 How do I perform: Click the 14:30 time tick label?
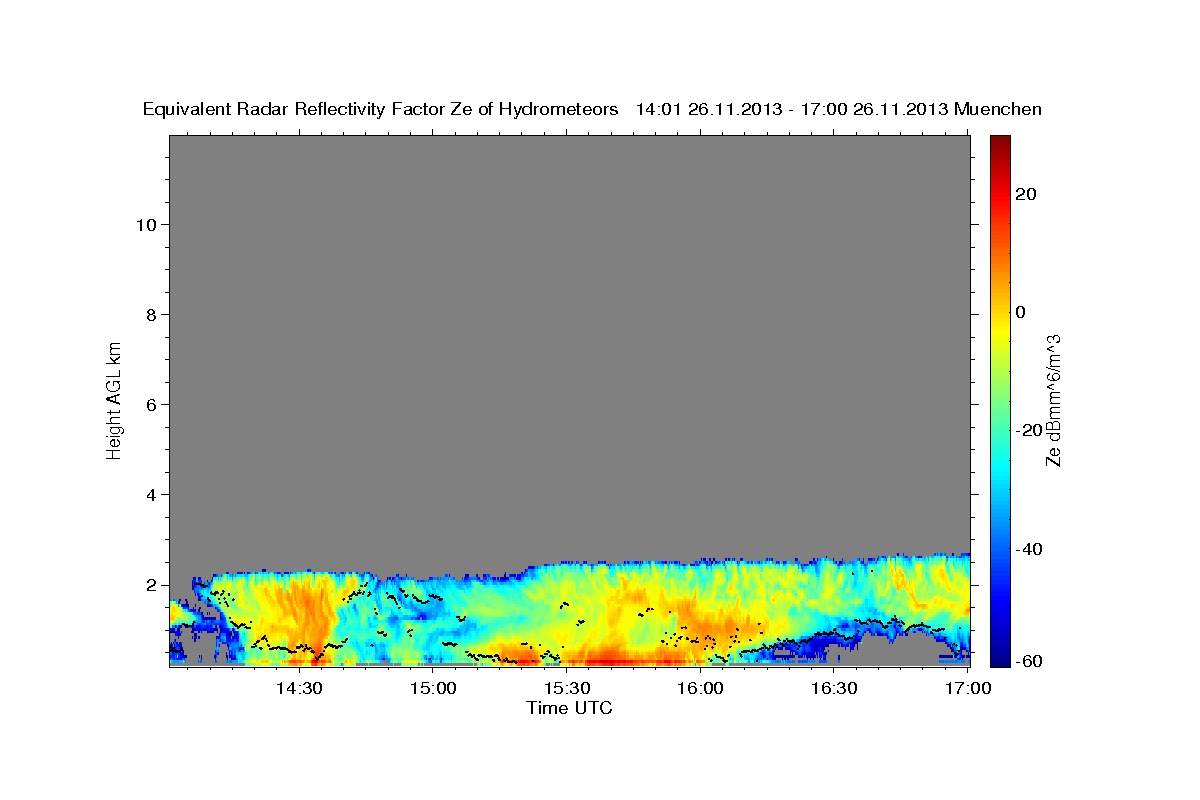[300, 689]
